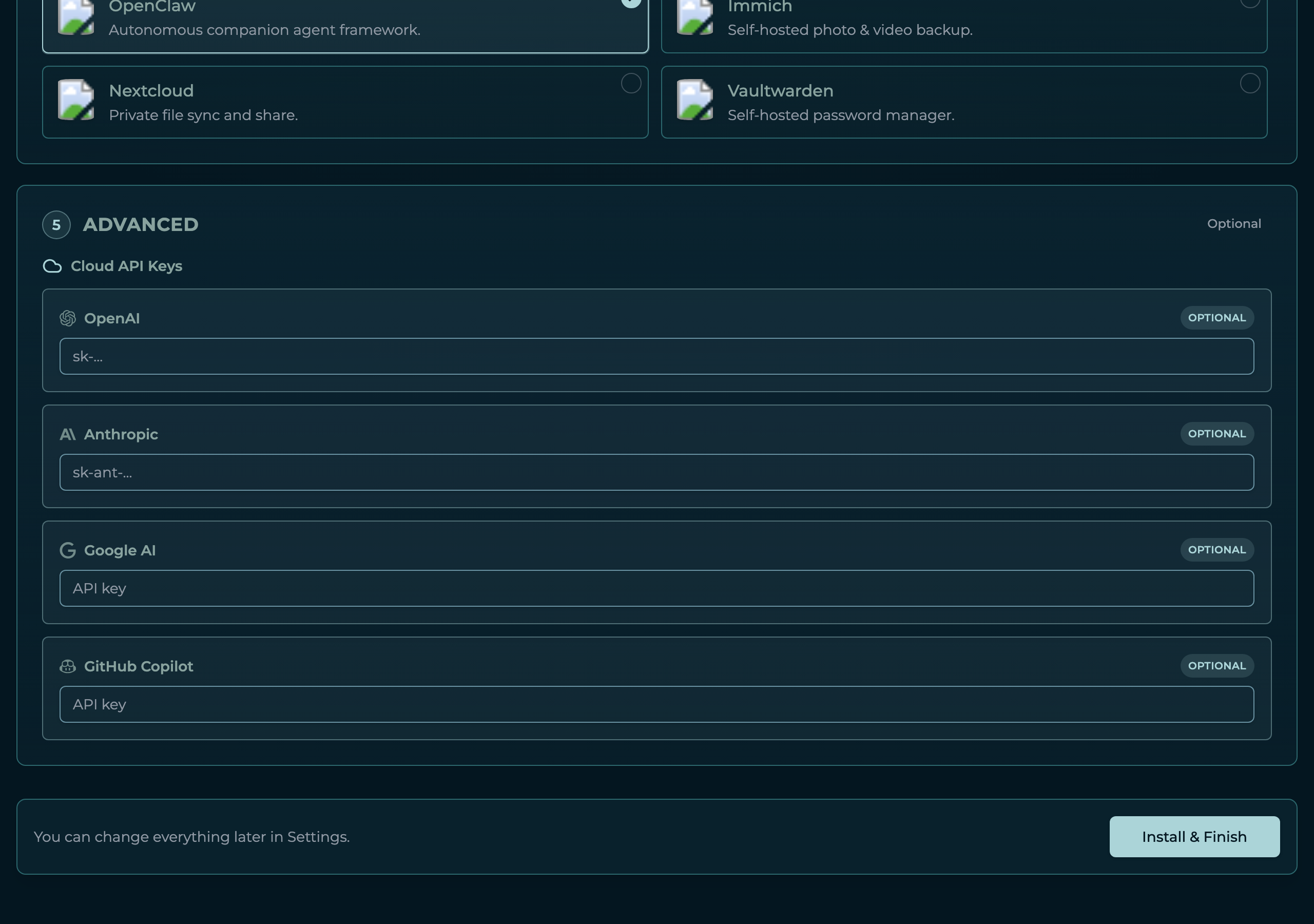Click 'You can change everything later' note

[x=192, y=837]
